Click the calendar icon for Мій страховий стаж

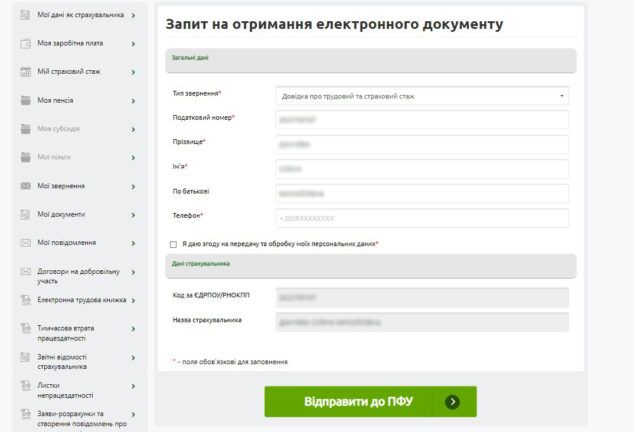28,72
